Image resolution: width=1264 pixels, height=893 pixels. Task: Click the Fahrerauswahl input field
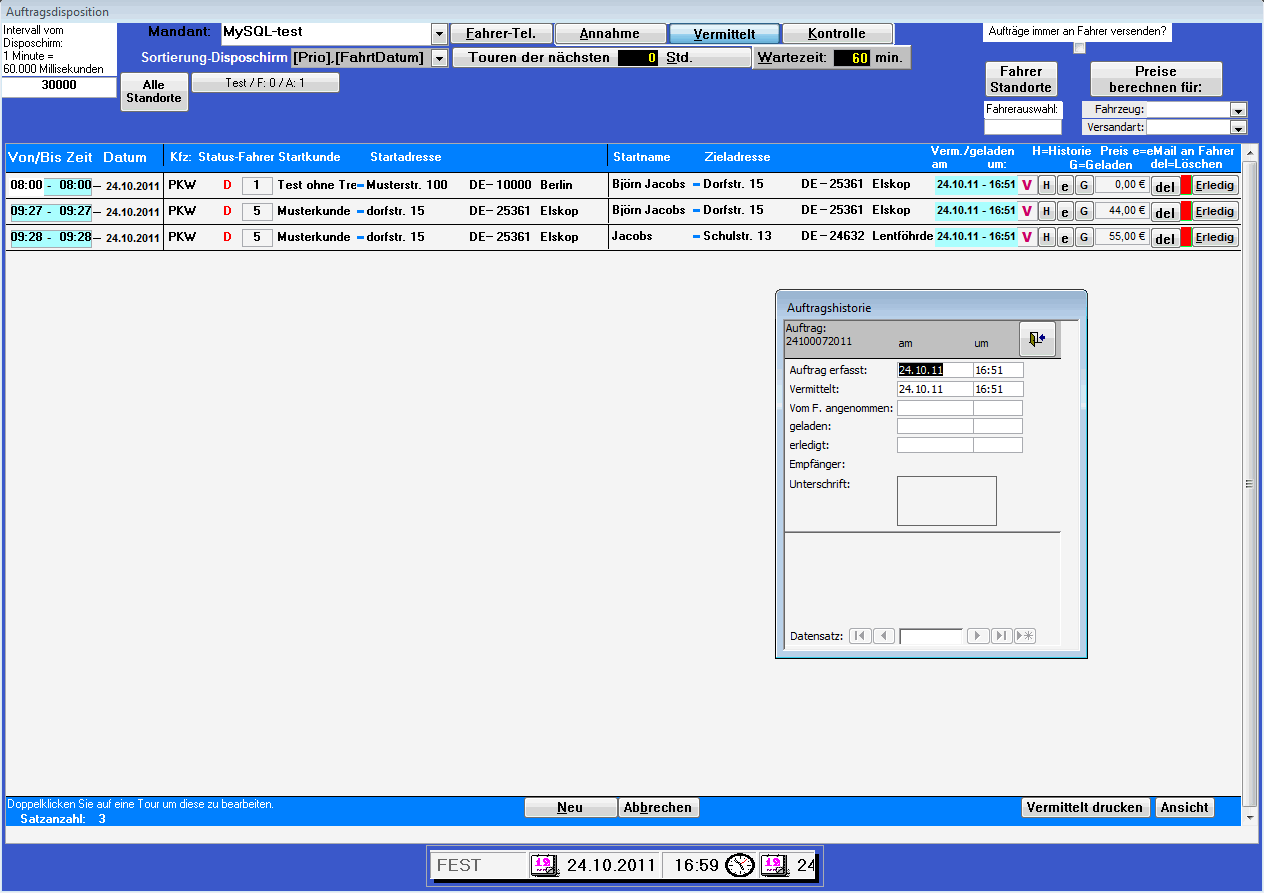click(1023, 127)
